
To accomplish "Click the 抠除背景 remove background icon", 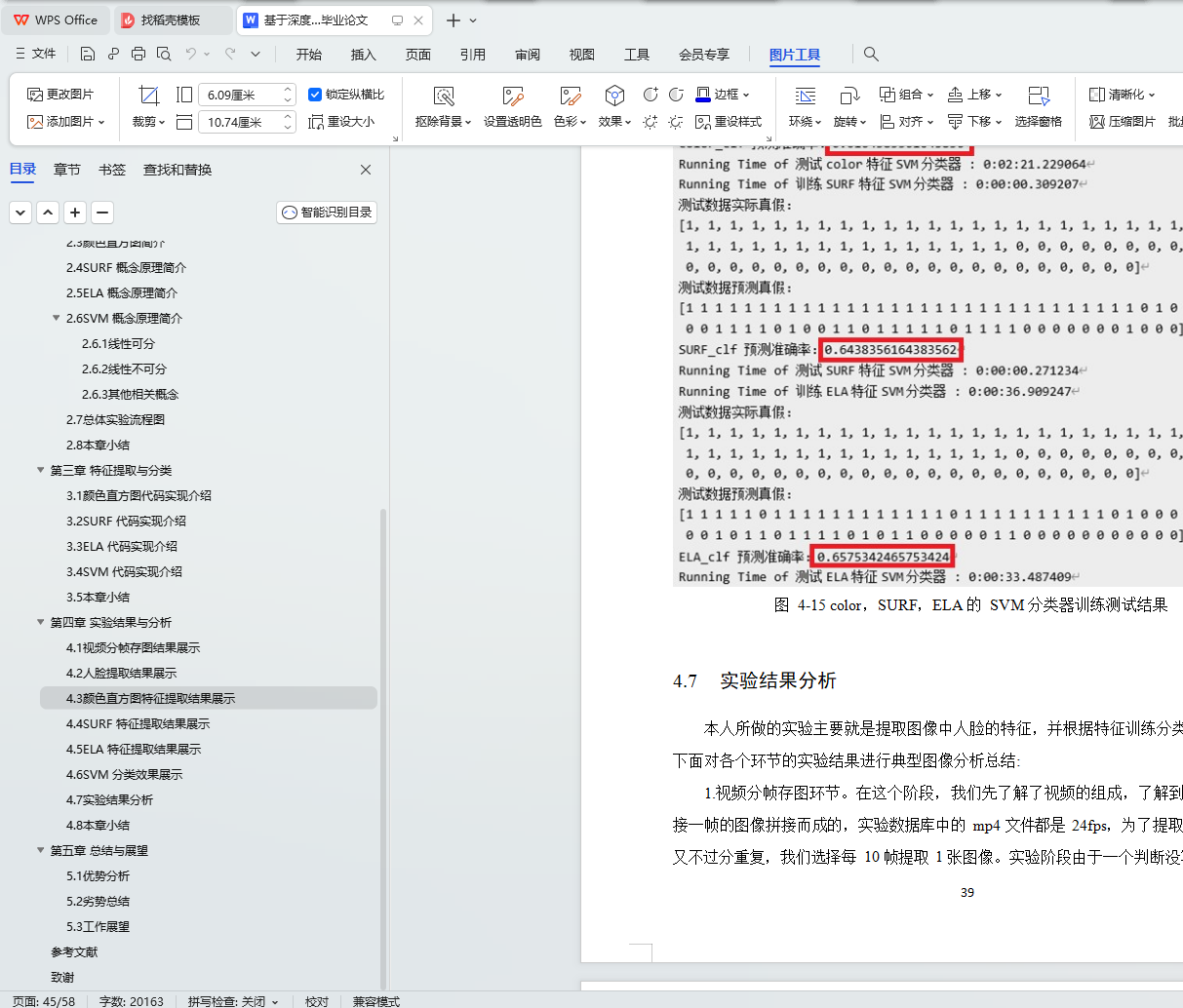I will tap(444, 96).
